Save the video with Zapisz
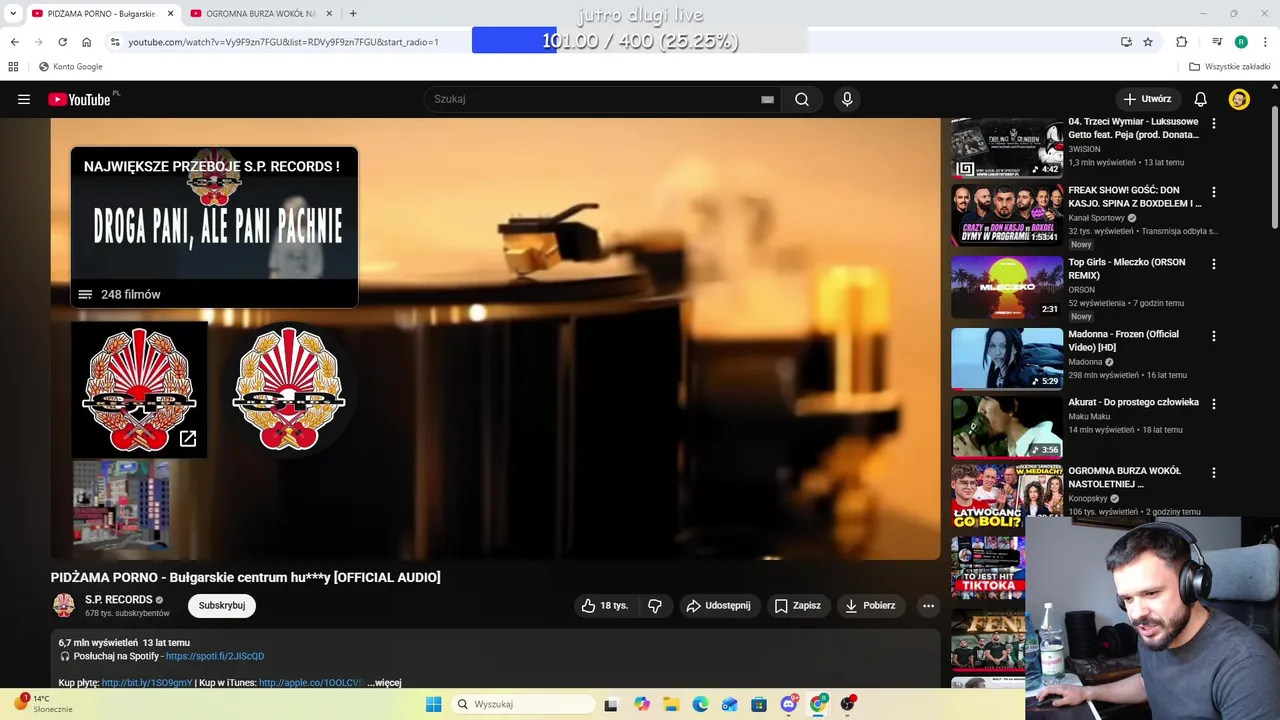Viewport: 1280px width, 720px height. point(797,605)
